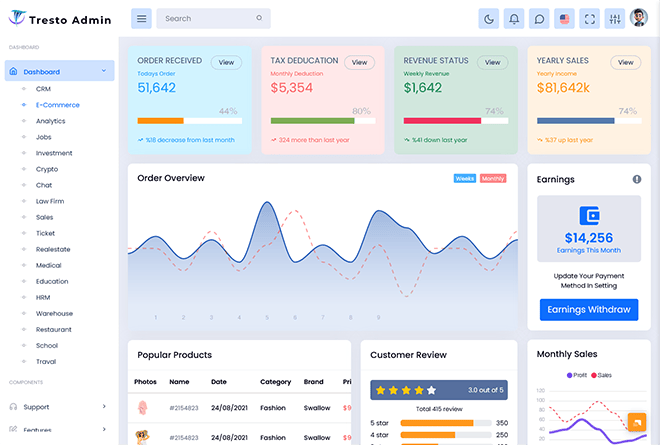Click inside the Search field
Viewport: 660px width, 445px height.
pyautogui.click(x=205, y=18)
